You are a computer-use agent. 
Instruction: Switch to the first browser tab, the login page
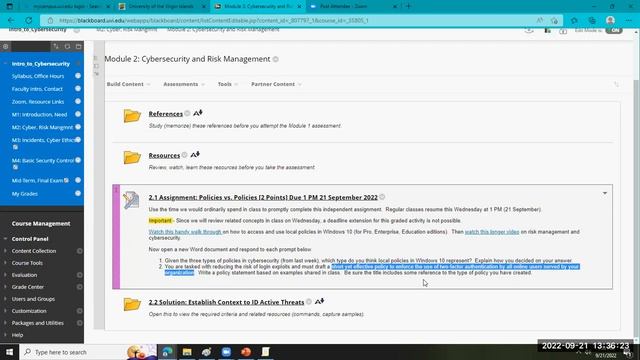[67, 7]
